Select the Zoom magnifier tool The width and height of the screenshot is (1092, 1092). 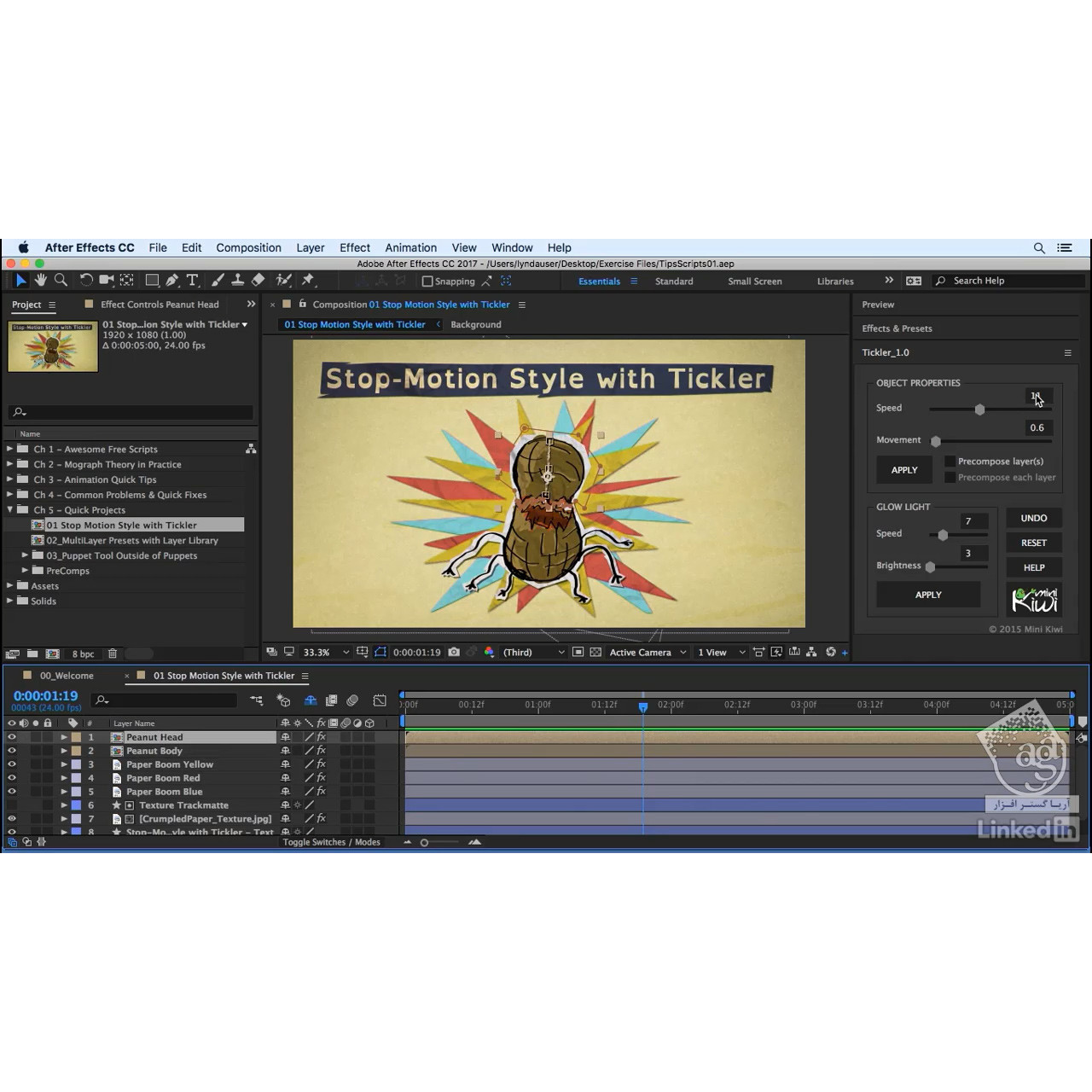[x=61, y=280]
